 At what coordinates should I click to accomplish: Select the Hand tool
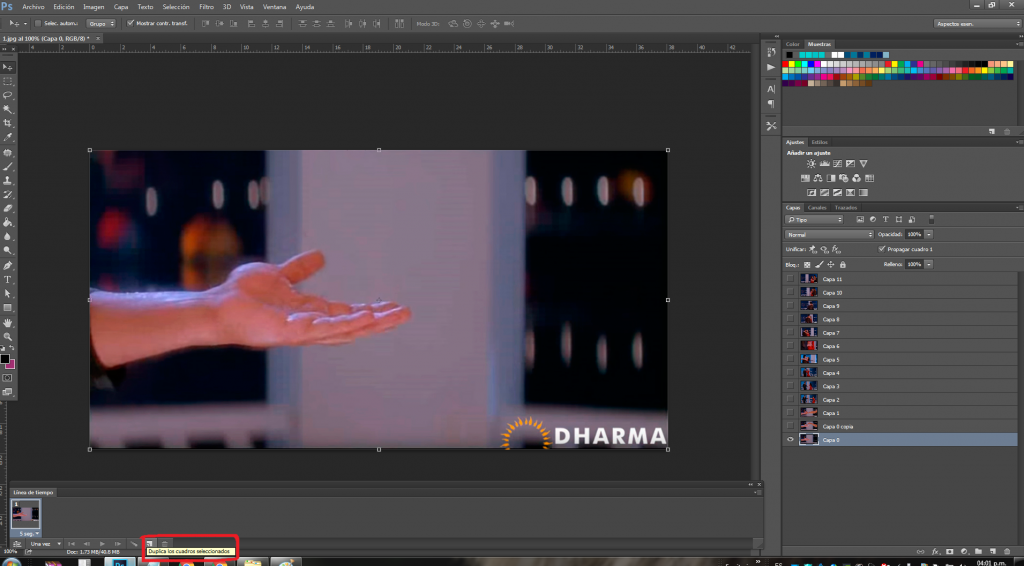[8, 322]
